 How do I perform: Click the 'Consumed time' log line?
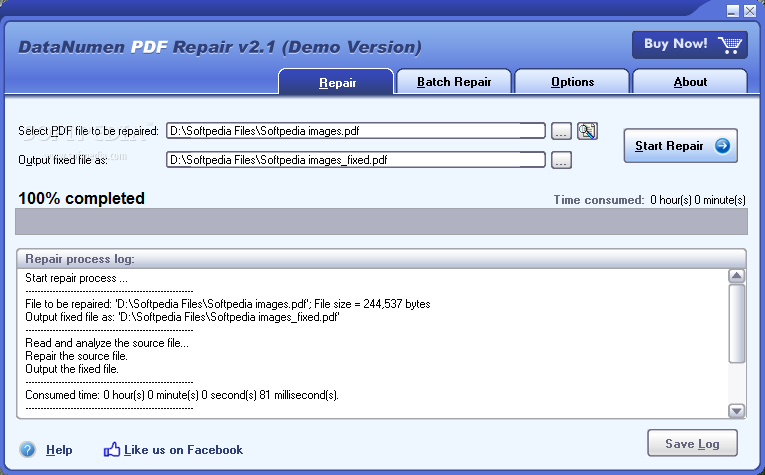(182, 395)
